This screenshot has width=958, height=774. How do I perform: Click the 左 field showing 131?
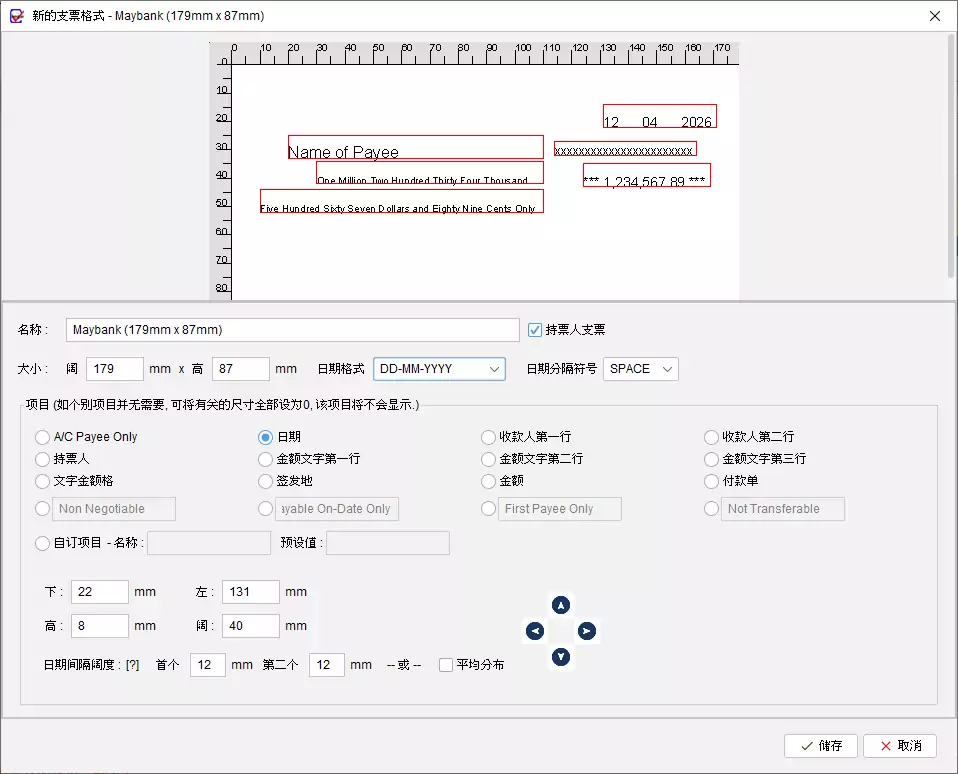pyautogui.click(x=250, y=592)
